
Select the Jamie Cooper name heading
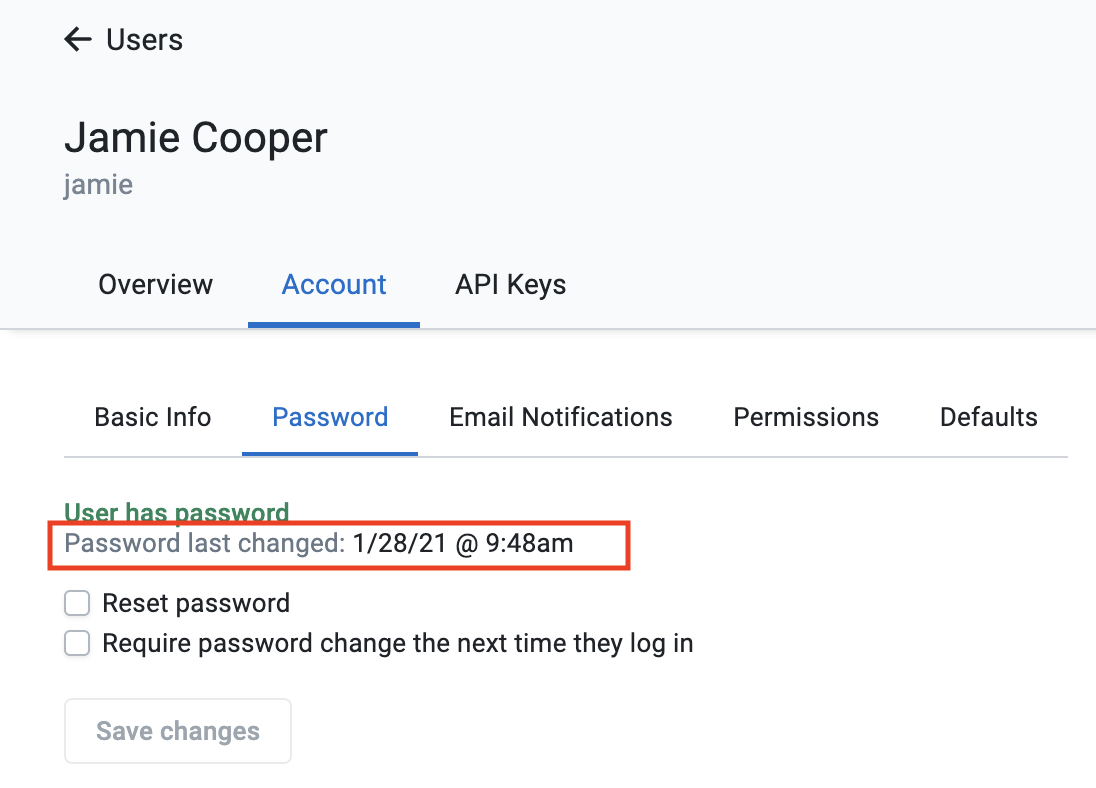tap(196, 137)
